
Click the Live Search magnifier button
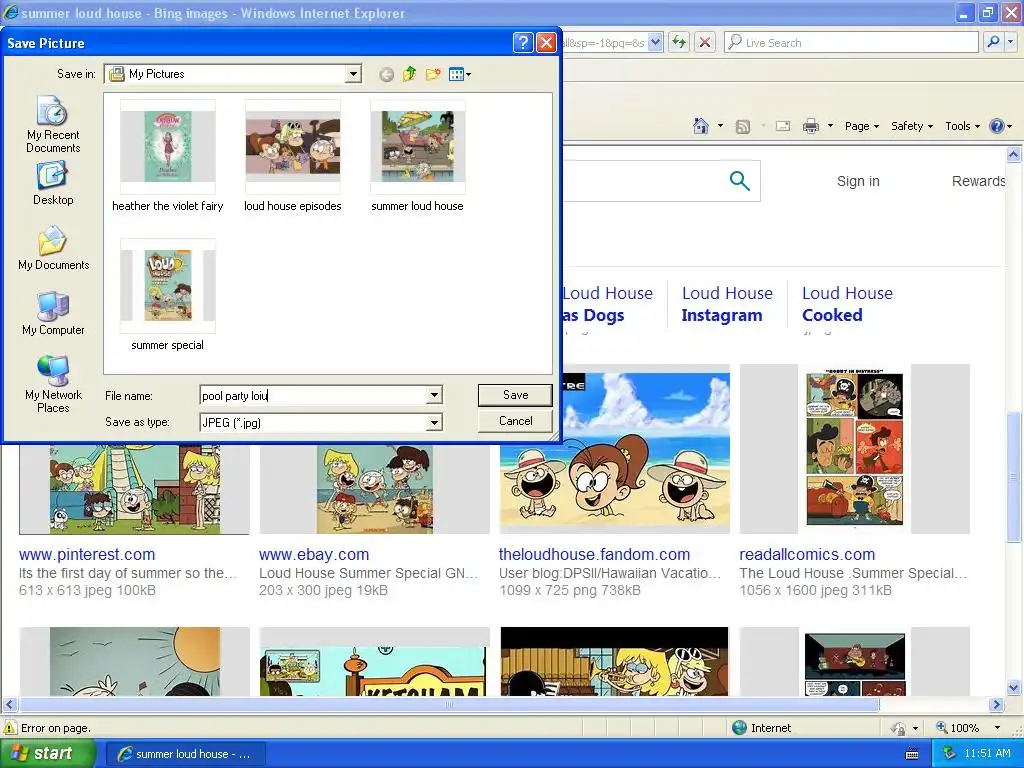pyautogui.click(x=993, y=42)
